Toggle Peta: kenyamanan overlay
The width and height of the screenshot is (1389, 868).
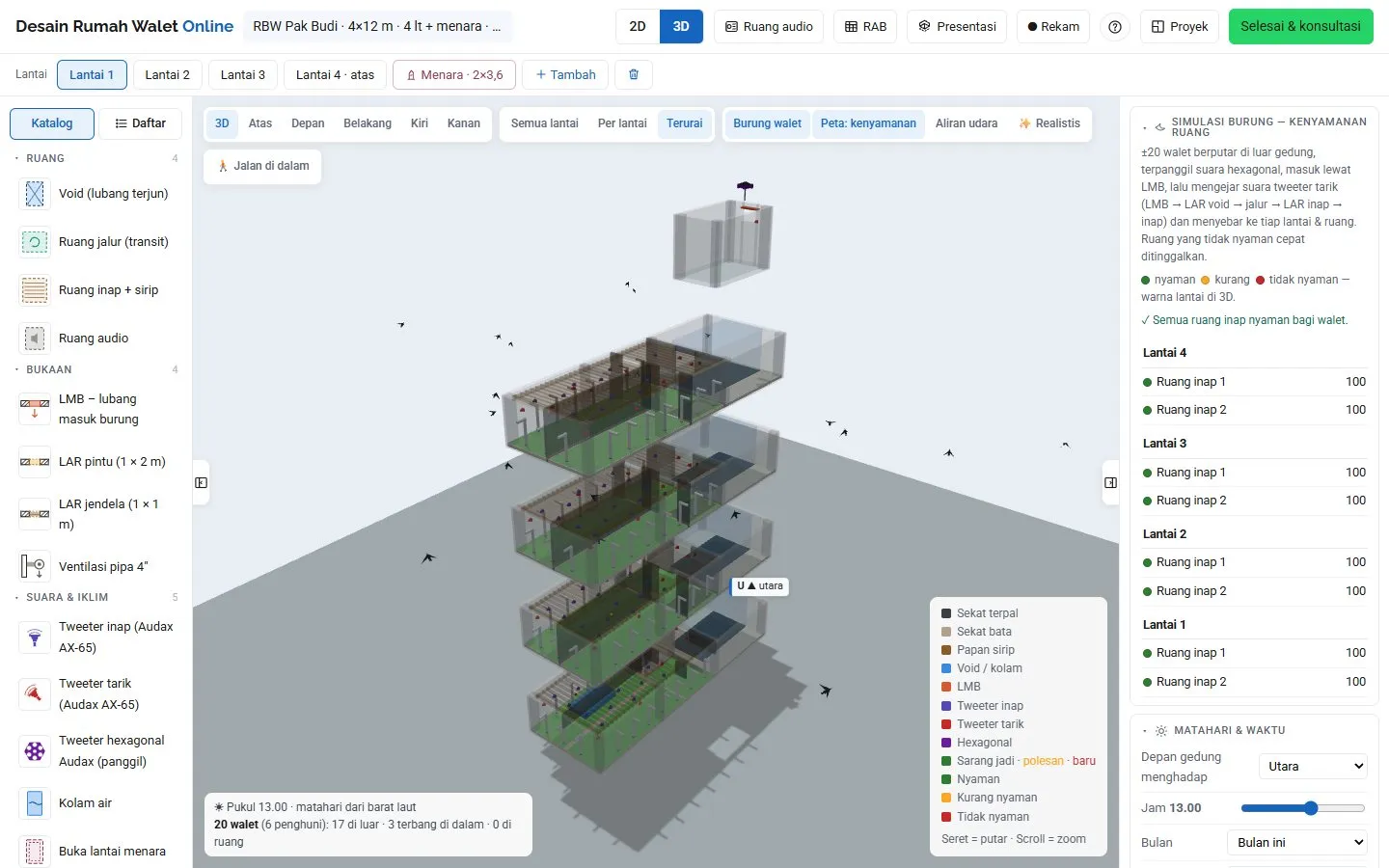868,123
